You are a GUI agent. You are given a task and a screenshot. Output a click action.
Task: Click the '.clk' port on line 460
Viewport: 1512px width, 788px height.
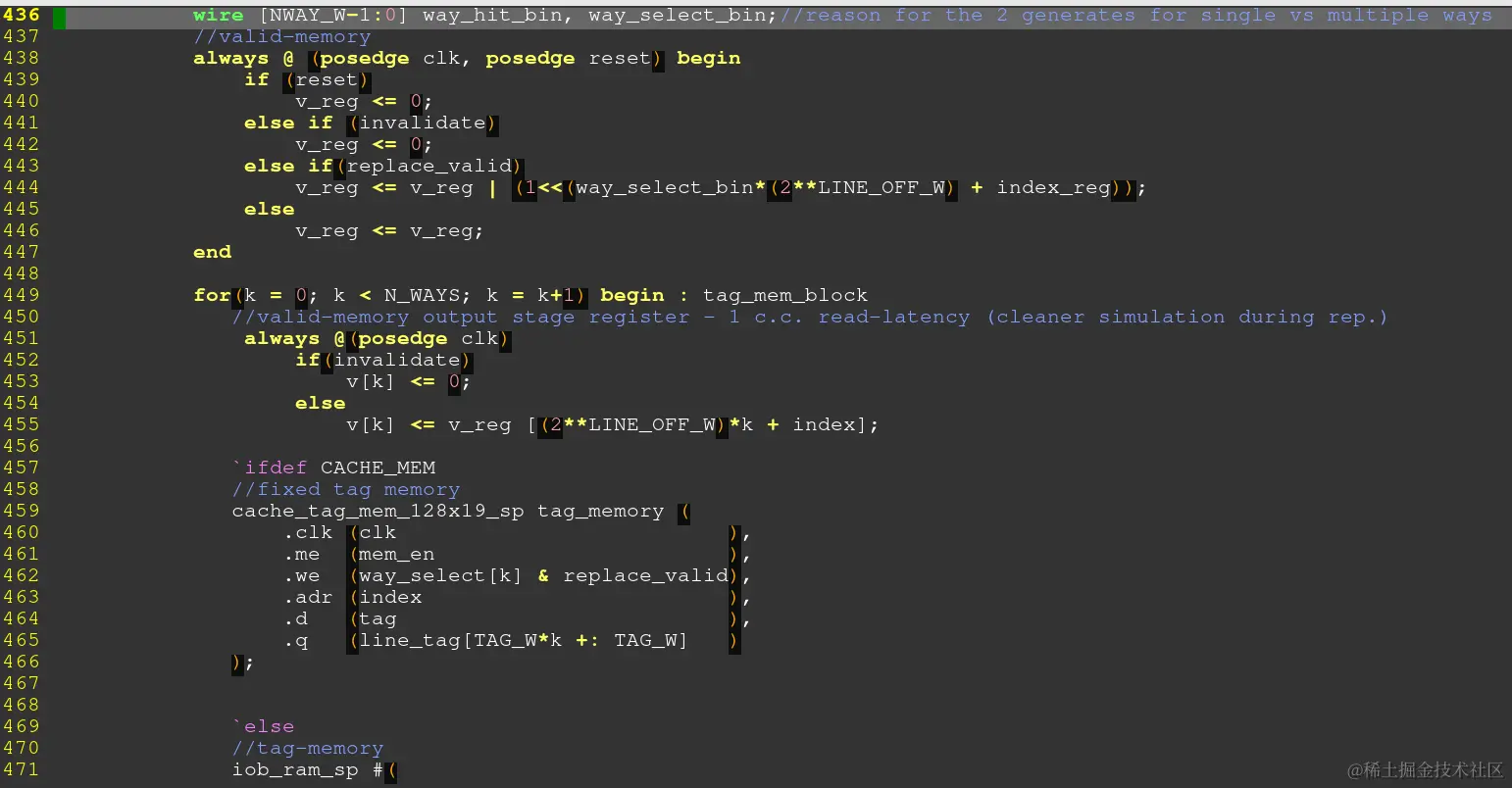pos(308,533)
